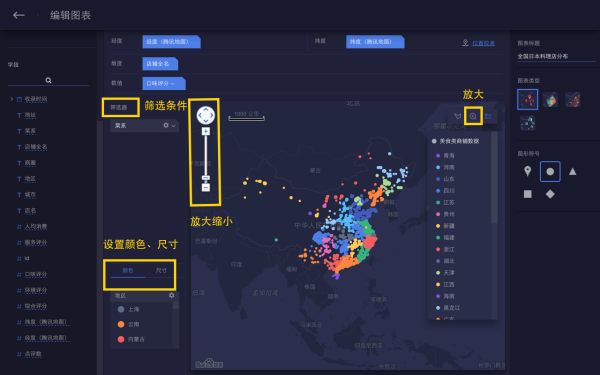Expand the 收录时间 field tree item
The image size is (600, 375).
click(11, 99)
